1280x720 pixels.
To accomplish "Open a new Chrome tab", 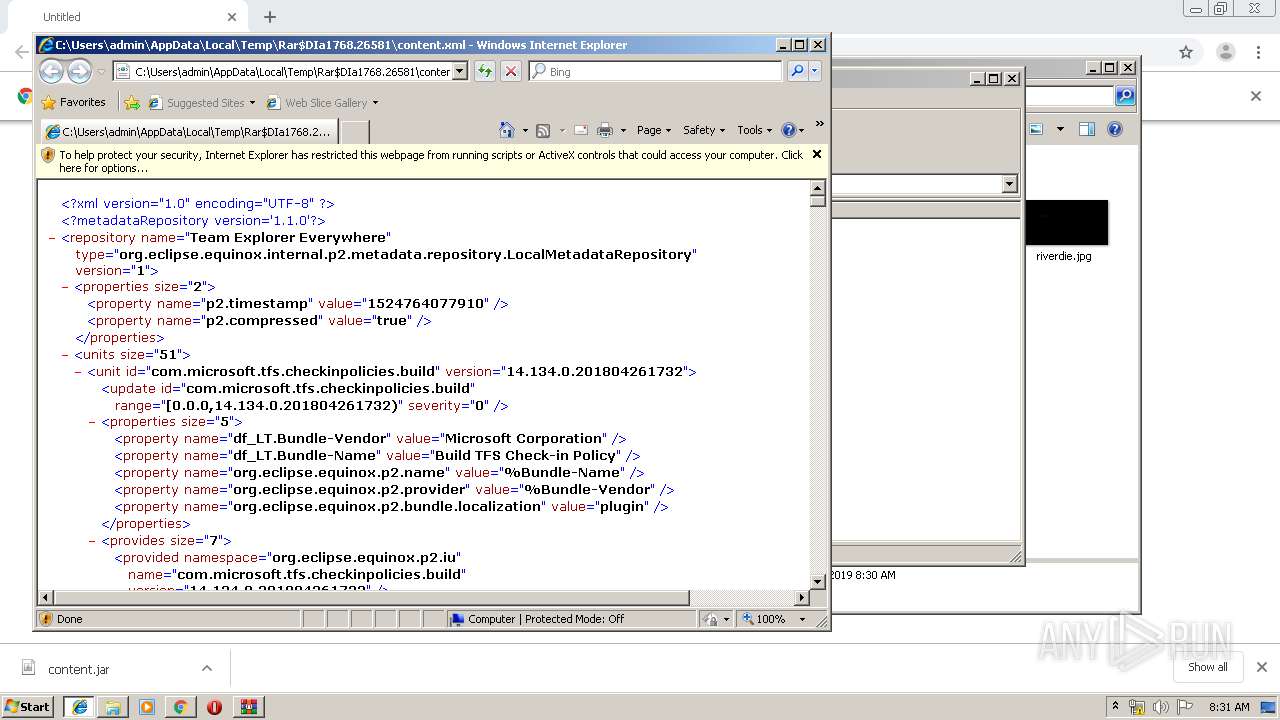I will click(x=269, y=17).
